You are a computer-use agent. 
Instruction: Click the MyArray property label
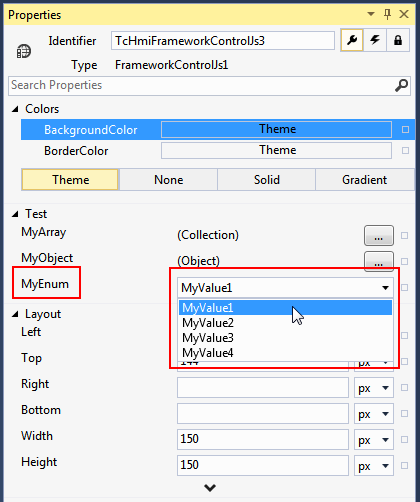43,232
